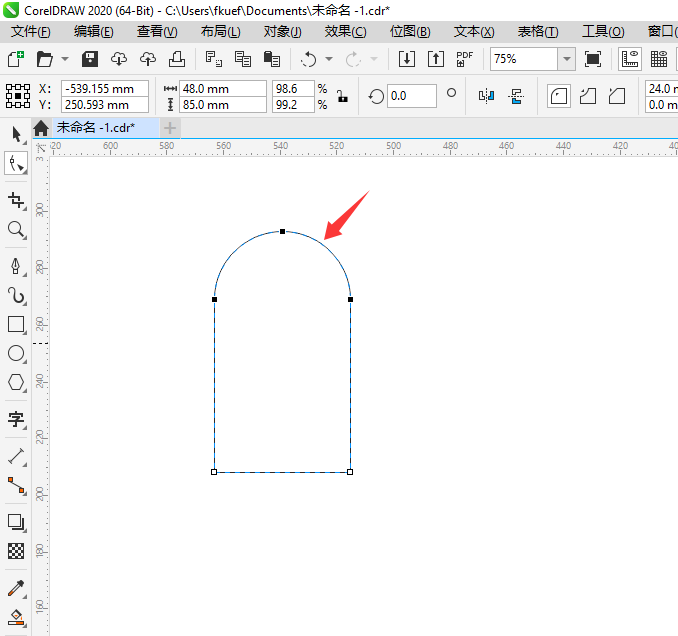Select the Connector tool
The width and height of the screenshot is (678, 636).
click(16, 486)
